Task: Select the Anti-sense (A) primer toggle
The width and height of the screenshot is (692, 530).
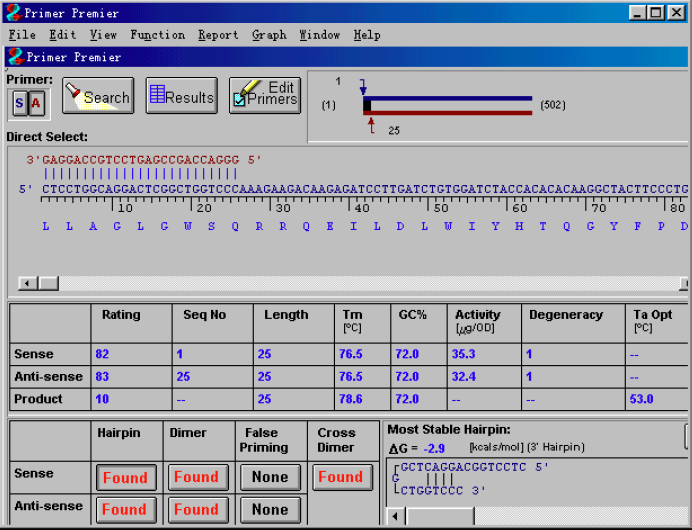Action: point(37,103)
